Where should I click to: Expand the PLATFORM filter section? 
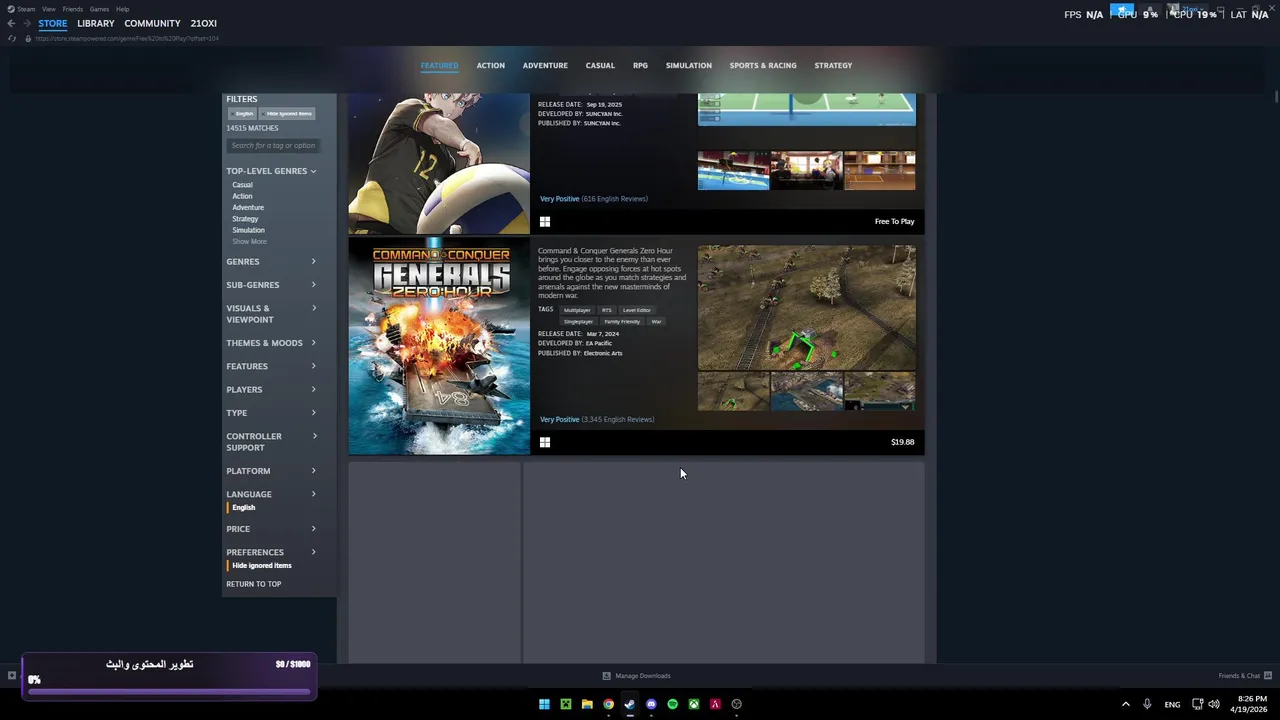[271, 471]
